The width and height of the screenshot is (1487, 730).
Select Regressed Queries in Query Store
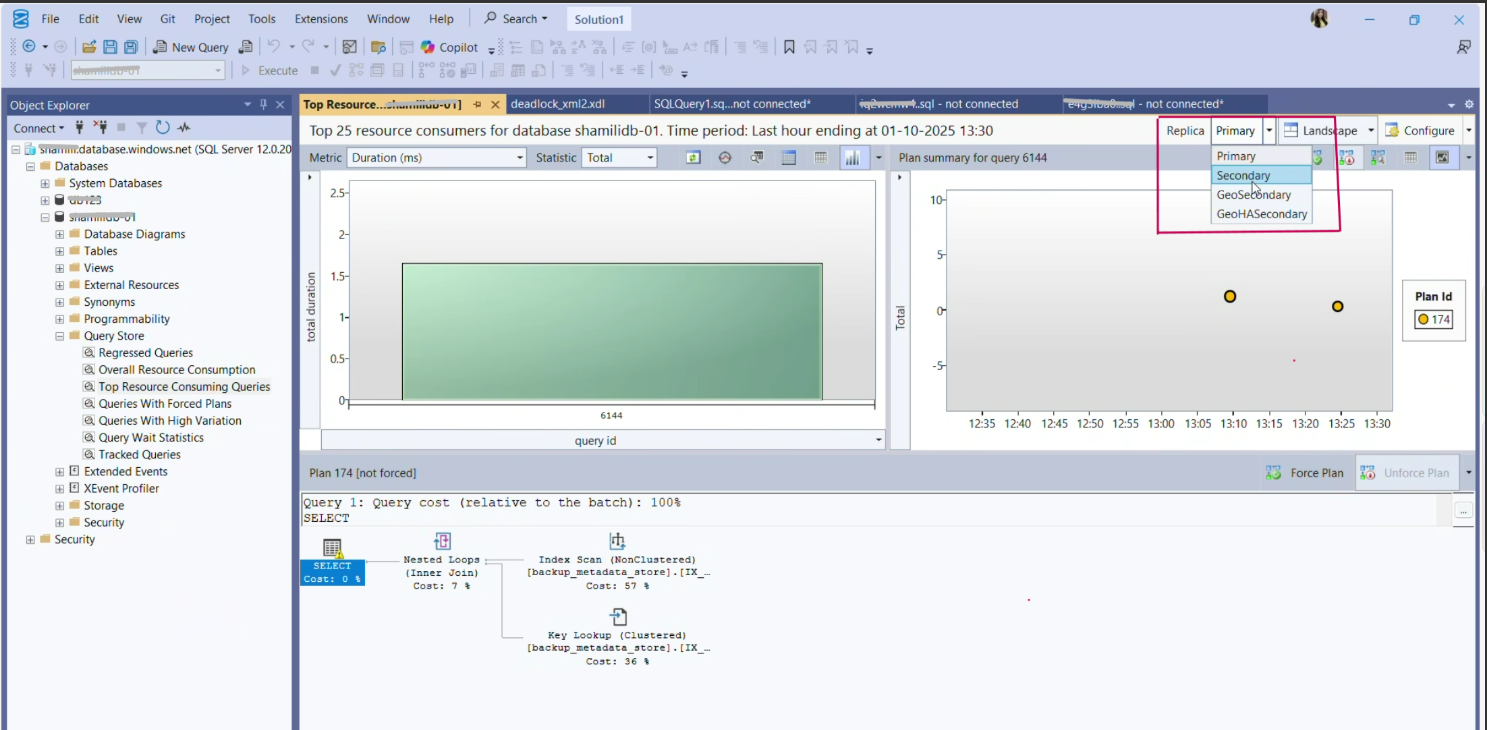(x=145, y=353)
